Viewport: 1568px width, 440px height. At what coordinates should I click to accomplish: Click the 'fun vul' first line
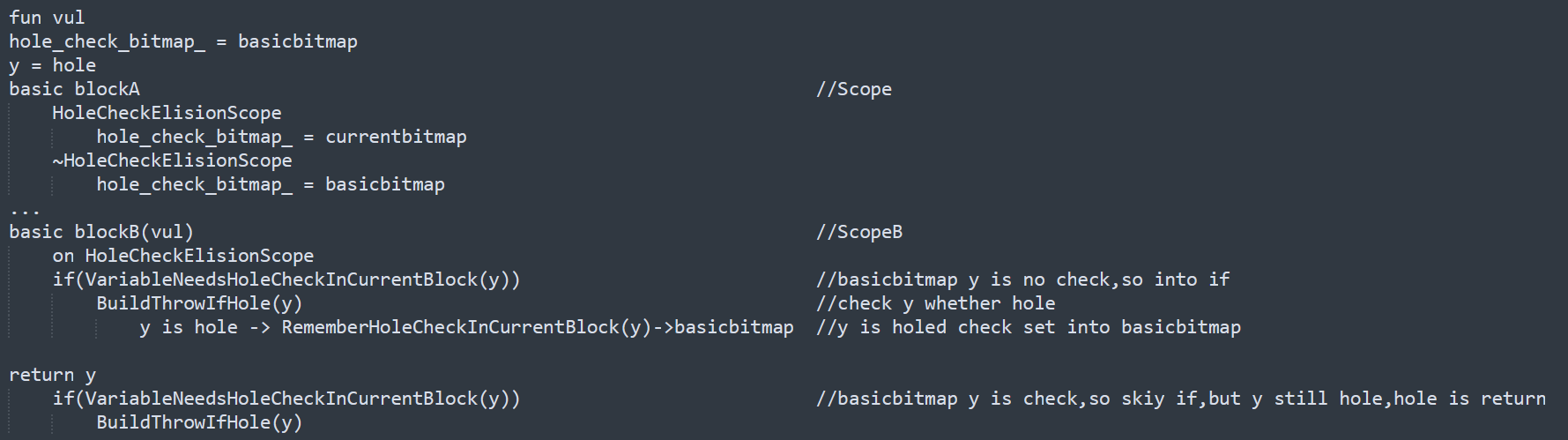coord(47,18)
